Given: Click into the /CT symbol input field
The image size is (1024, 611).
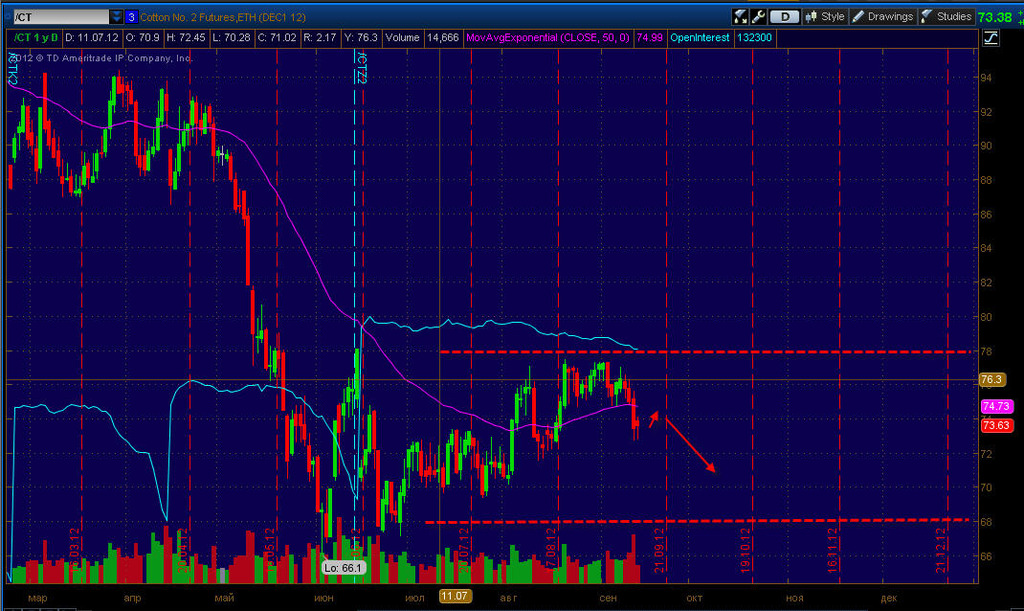Looking at the screenshot, I should 61,17.
